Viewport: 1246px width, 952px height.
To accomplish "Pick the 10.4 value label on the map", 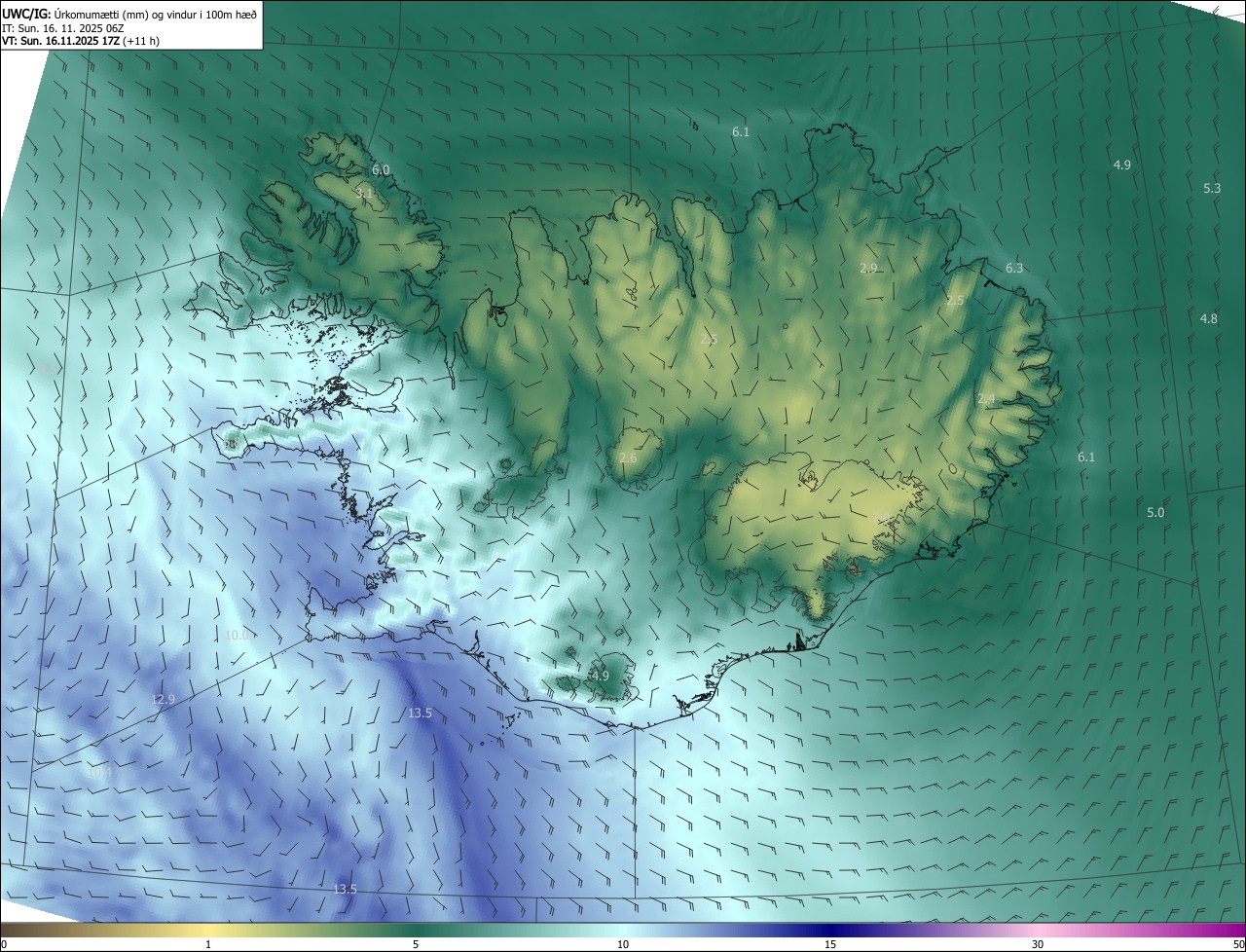I will tap(99, 772).
